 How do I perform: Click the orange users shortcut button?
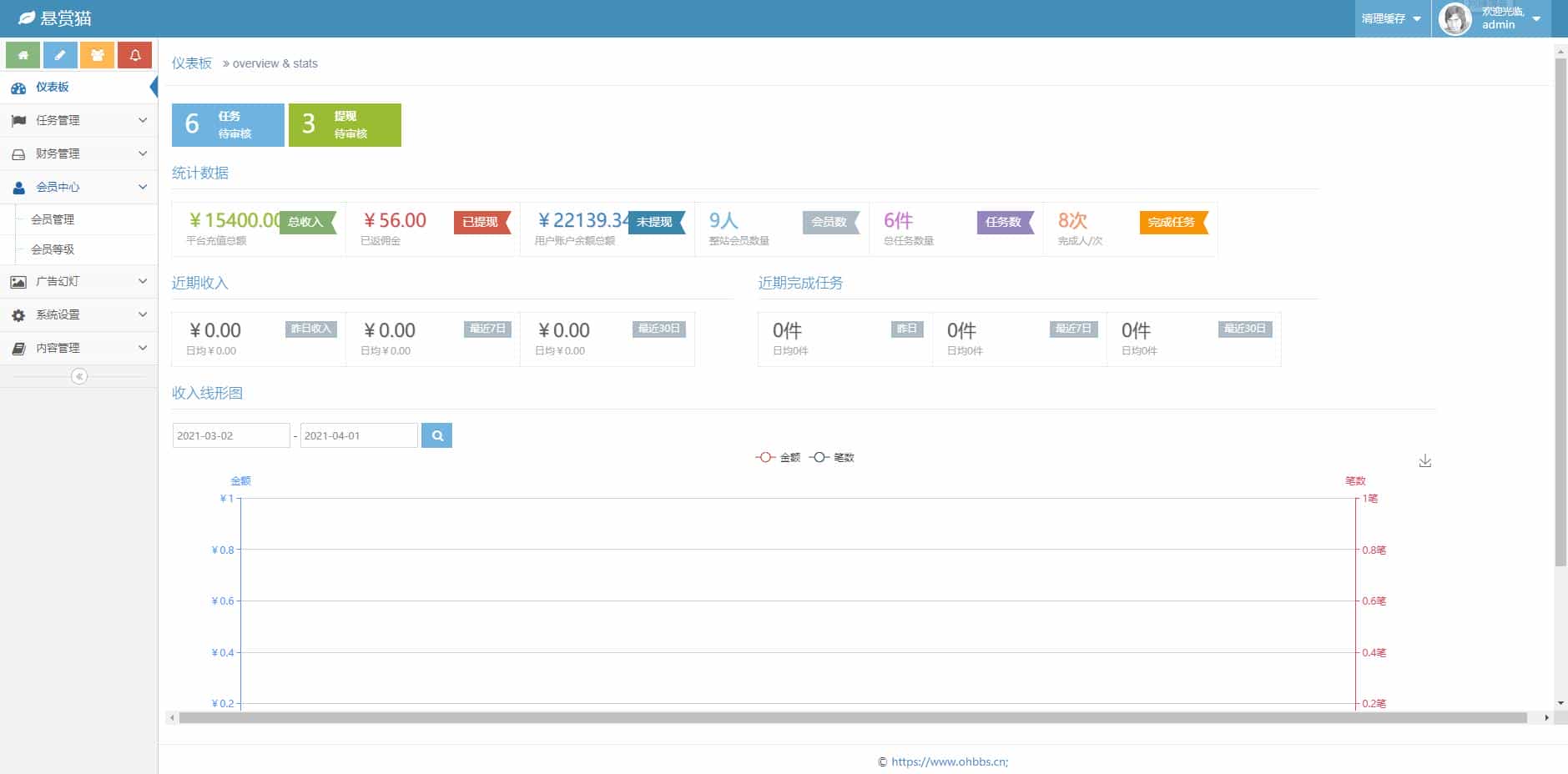98,55
